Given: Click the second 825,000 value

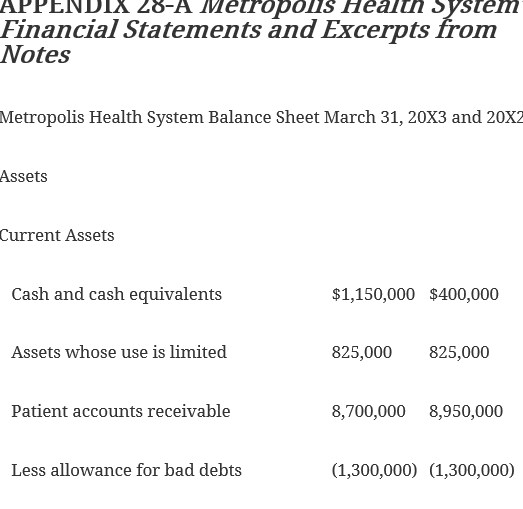Looking at the screenshot, I should click(x=459, y=353).
